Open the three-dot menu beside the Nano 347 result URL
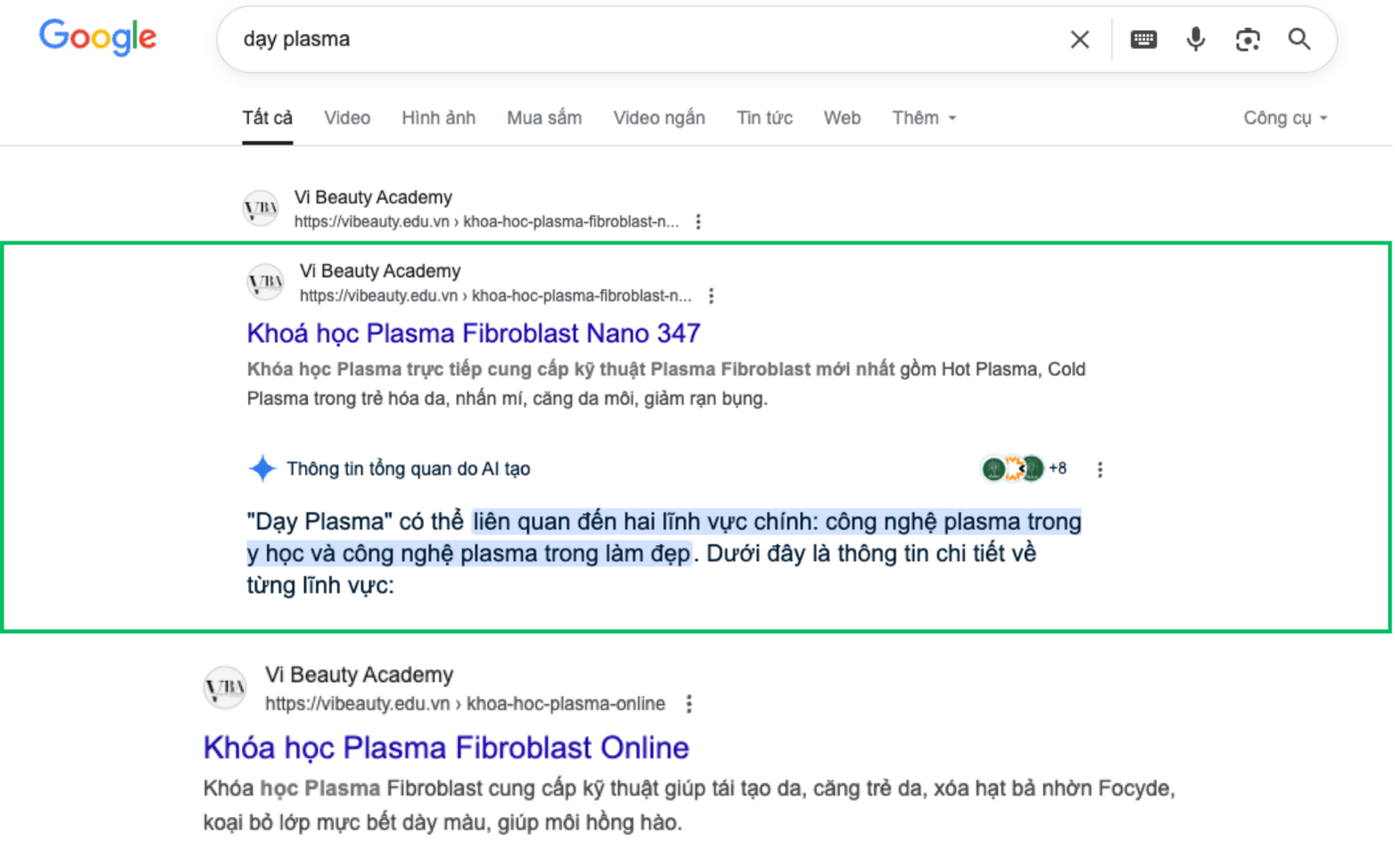1395x868 pixels. [710, 295]
